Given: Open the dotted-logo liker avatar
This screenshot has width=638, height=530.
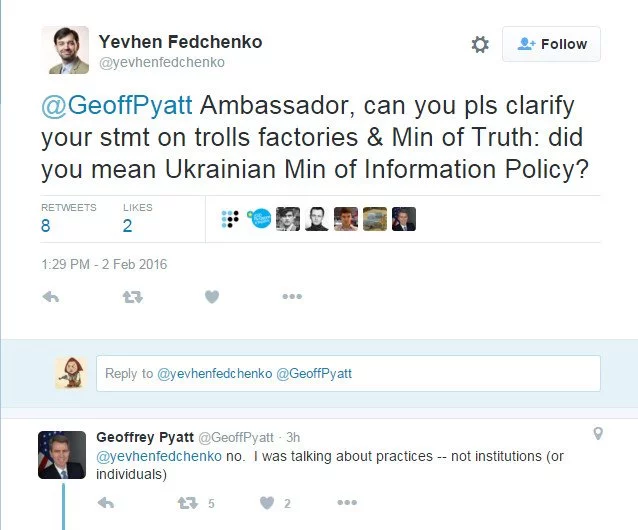Looking at the screenshot, I should pyautogui.click(x=230, y=218).
